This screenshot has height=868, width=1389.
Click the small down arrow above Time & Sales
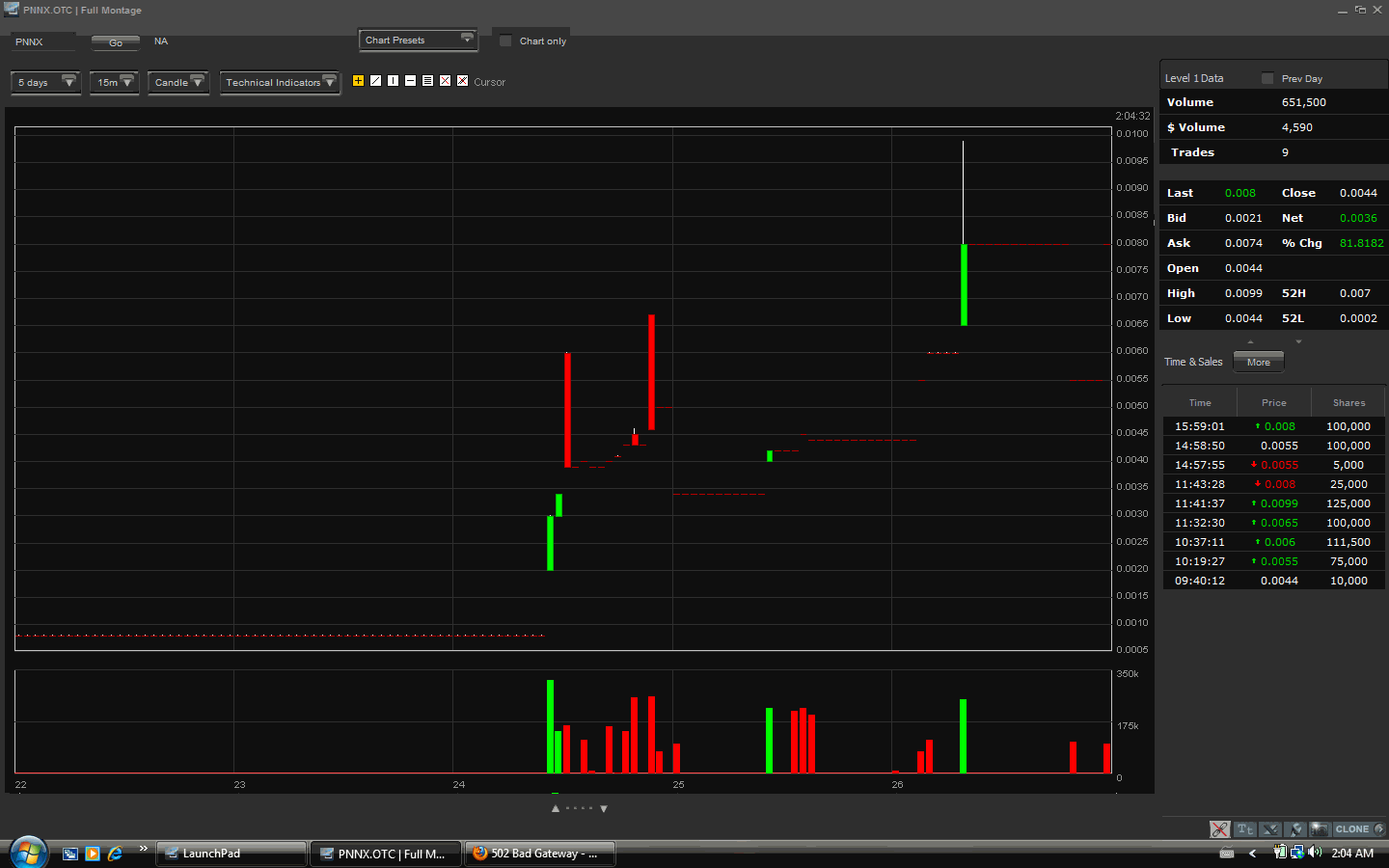click(x=1298, y=342)
